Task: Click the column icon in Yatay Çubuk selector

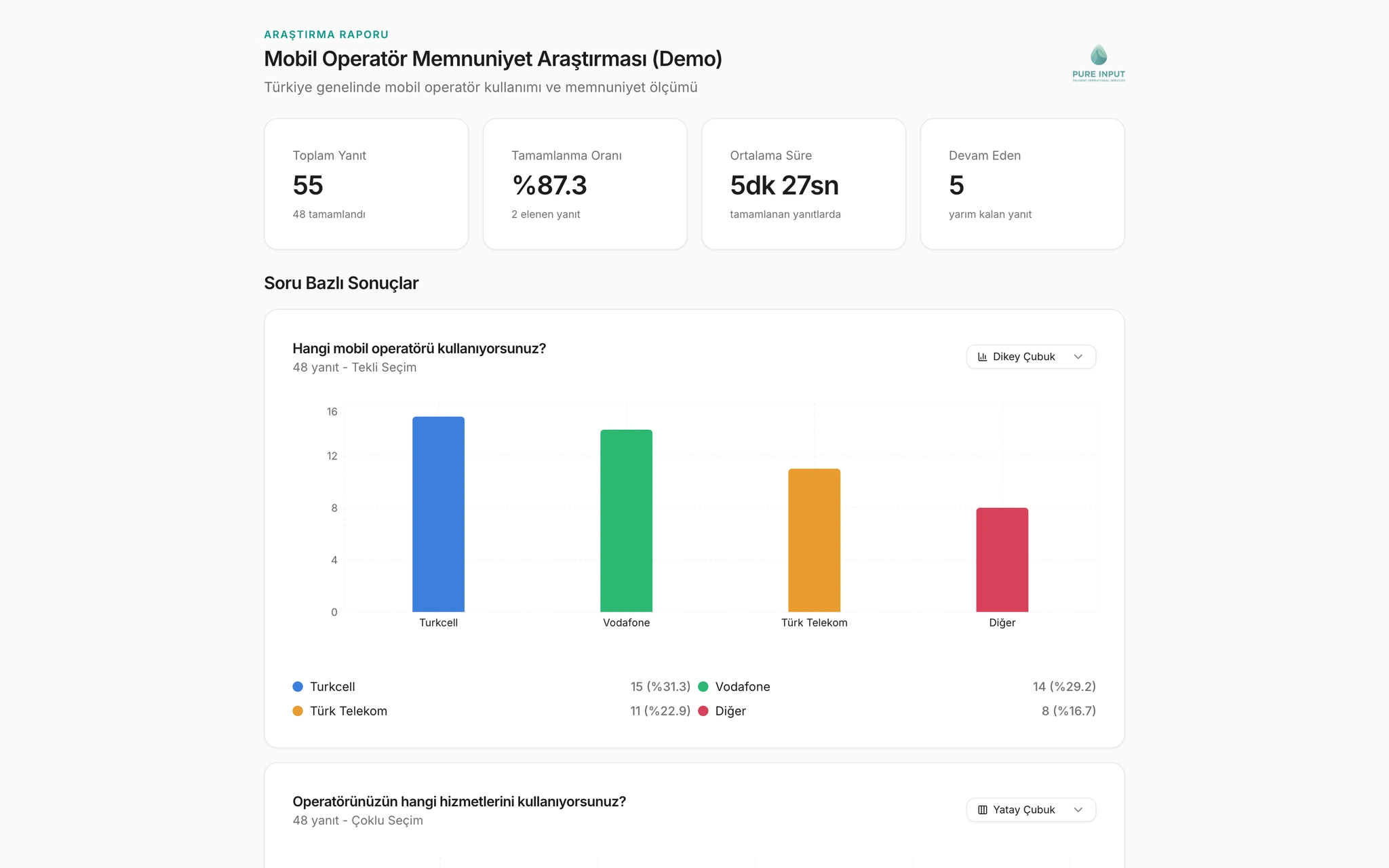Action: pos(982,810)
